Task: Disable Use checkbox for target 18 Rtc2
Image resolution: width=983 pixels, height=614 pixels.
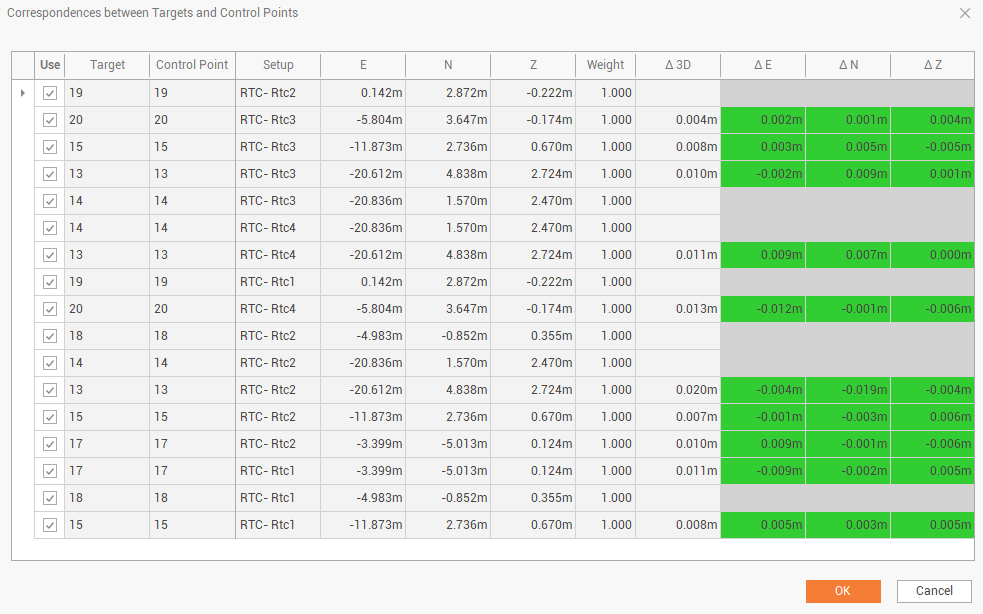Action: pos(50,336)
